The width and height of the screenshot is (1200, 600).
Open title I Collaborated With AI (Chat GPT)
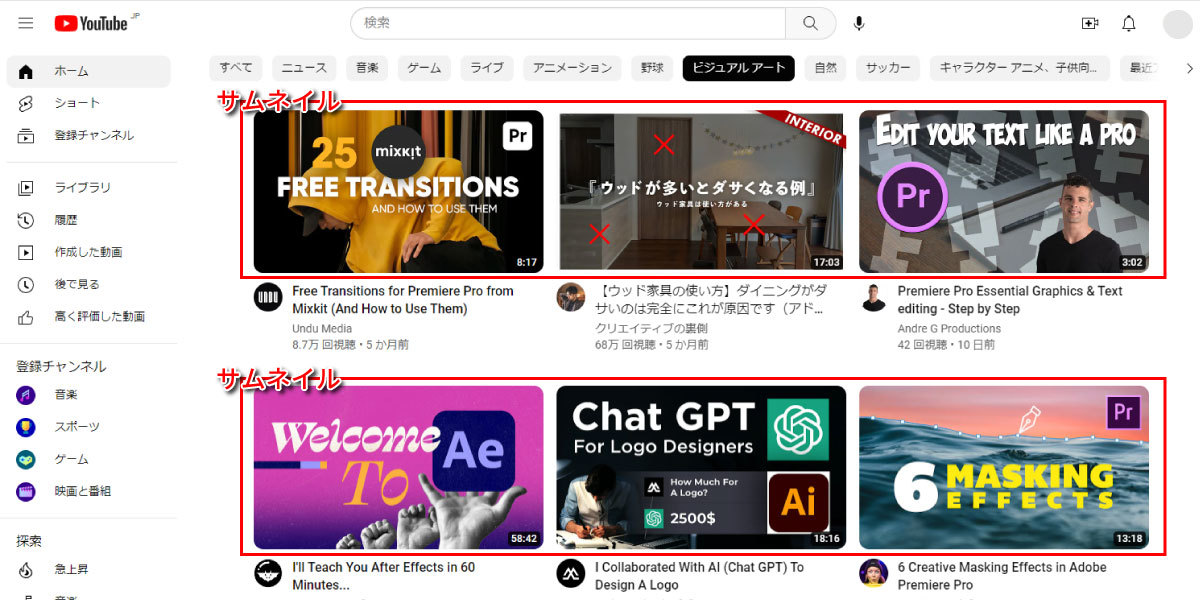tap(699, 576)
